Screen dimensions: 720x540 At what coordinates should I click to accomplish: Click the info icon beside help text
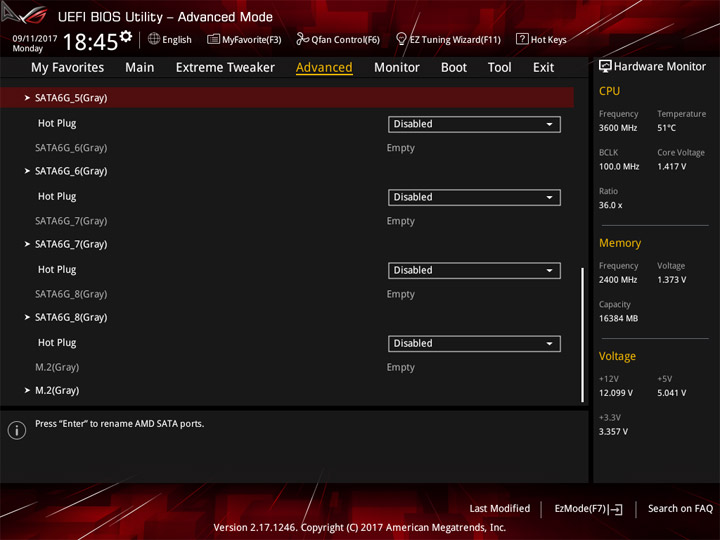click(17, 430)
